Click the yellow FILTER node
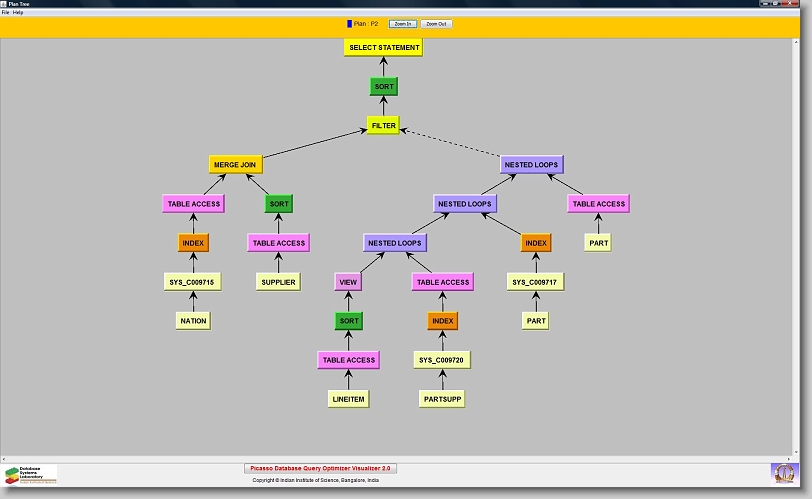Image resolution: width=812 pixels, height=499 pixels. tap(383, 126)
